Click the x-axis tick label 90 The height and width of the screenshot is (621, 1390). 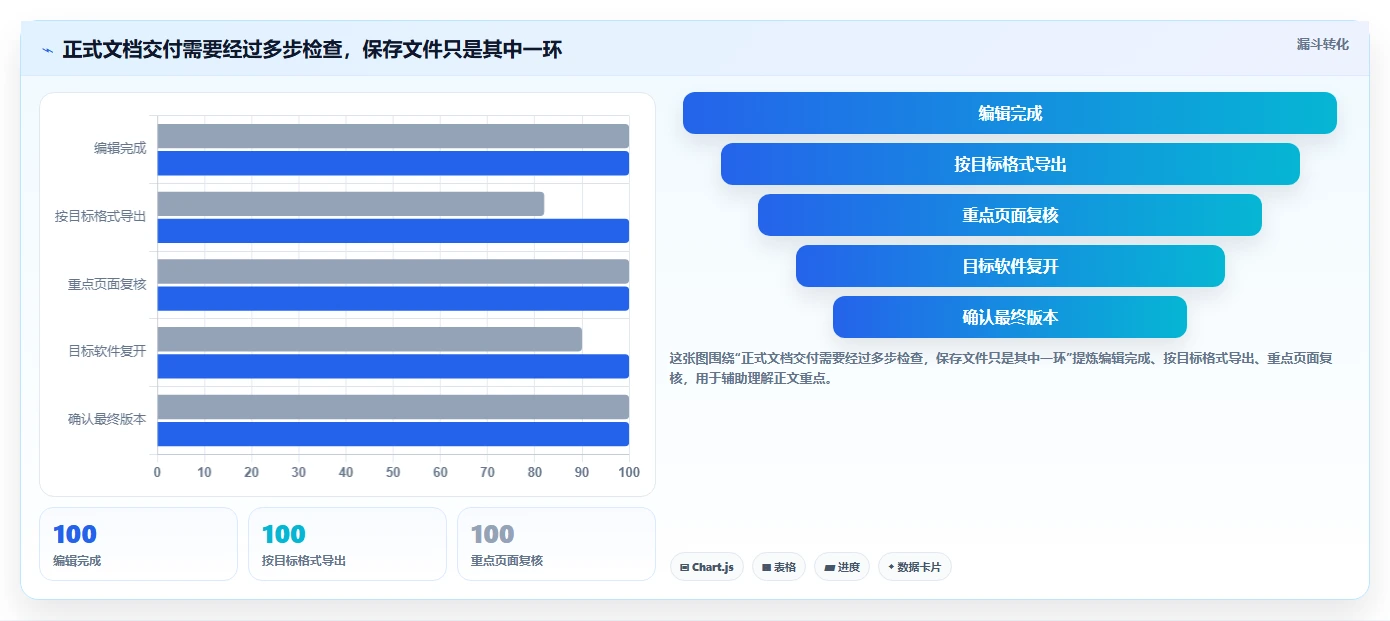tap(582, 472)
